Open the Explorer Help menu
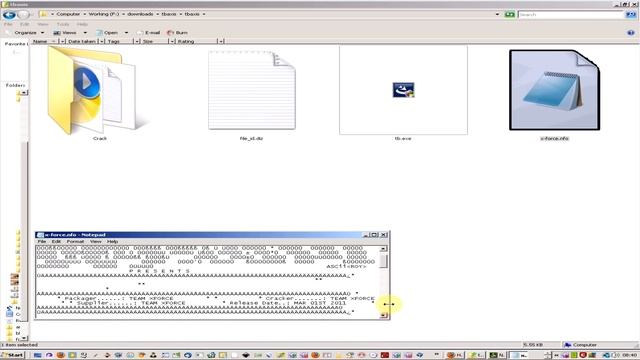 coord(82,24)
